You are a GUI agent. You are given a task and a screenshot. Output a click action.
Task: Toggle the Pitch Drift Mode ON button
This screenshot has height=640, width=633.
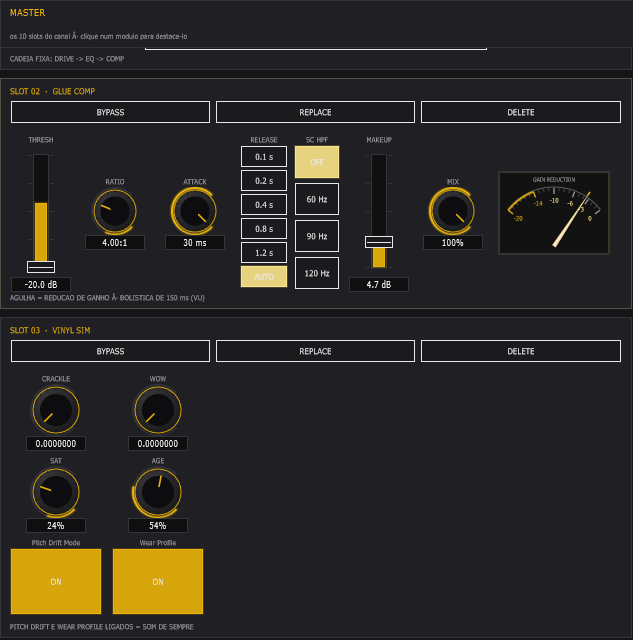[x=56, y=582]
